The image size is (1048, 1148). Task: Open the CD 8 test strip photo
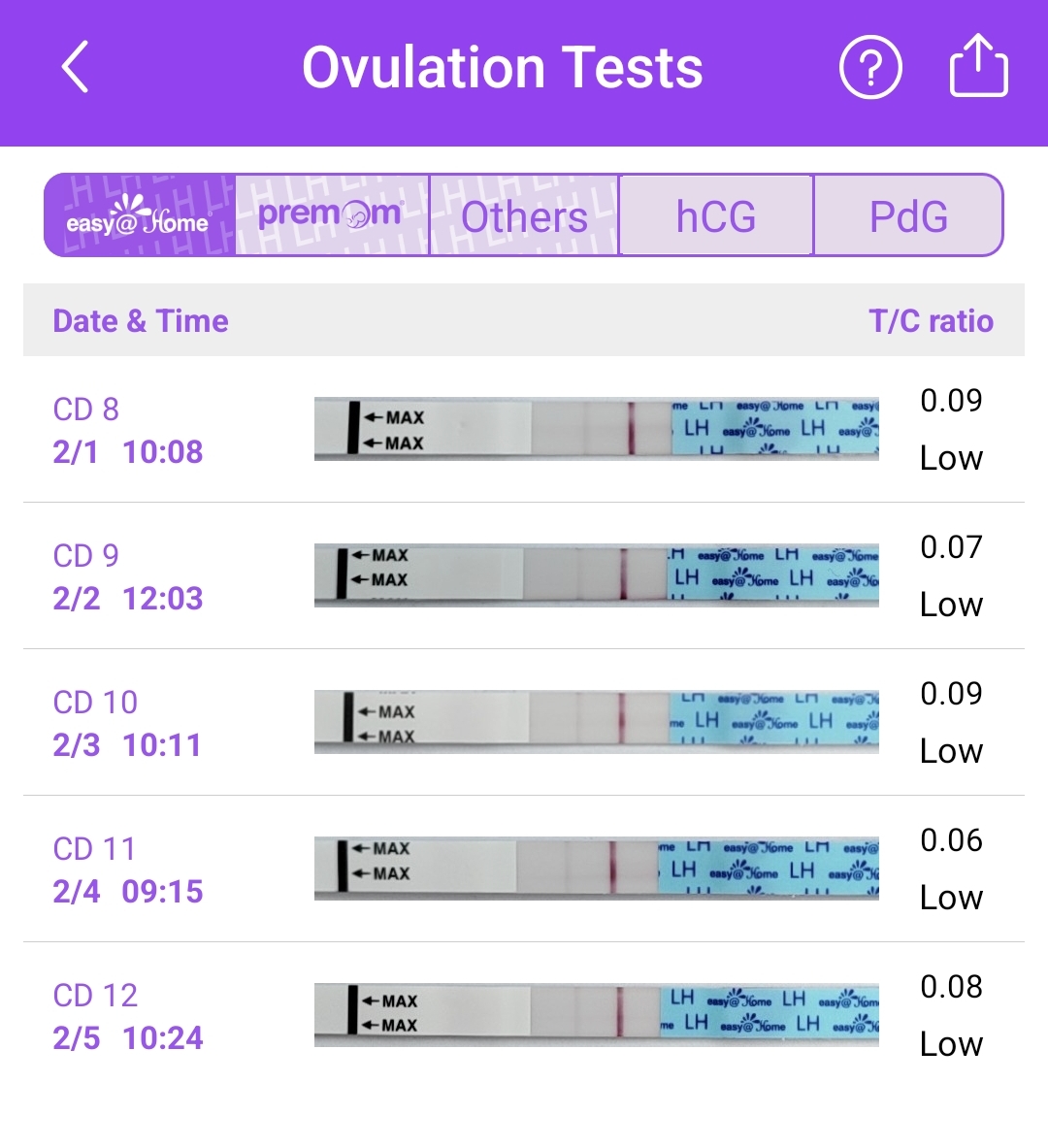pos(596,428)
